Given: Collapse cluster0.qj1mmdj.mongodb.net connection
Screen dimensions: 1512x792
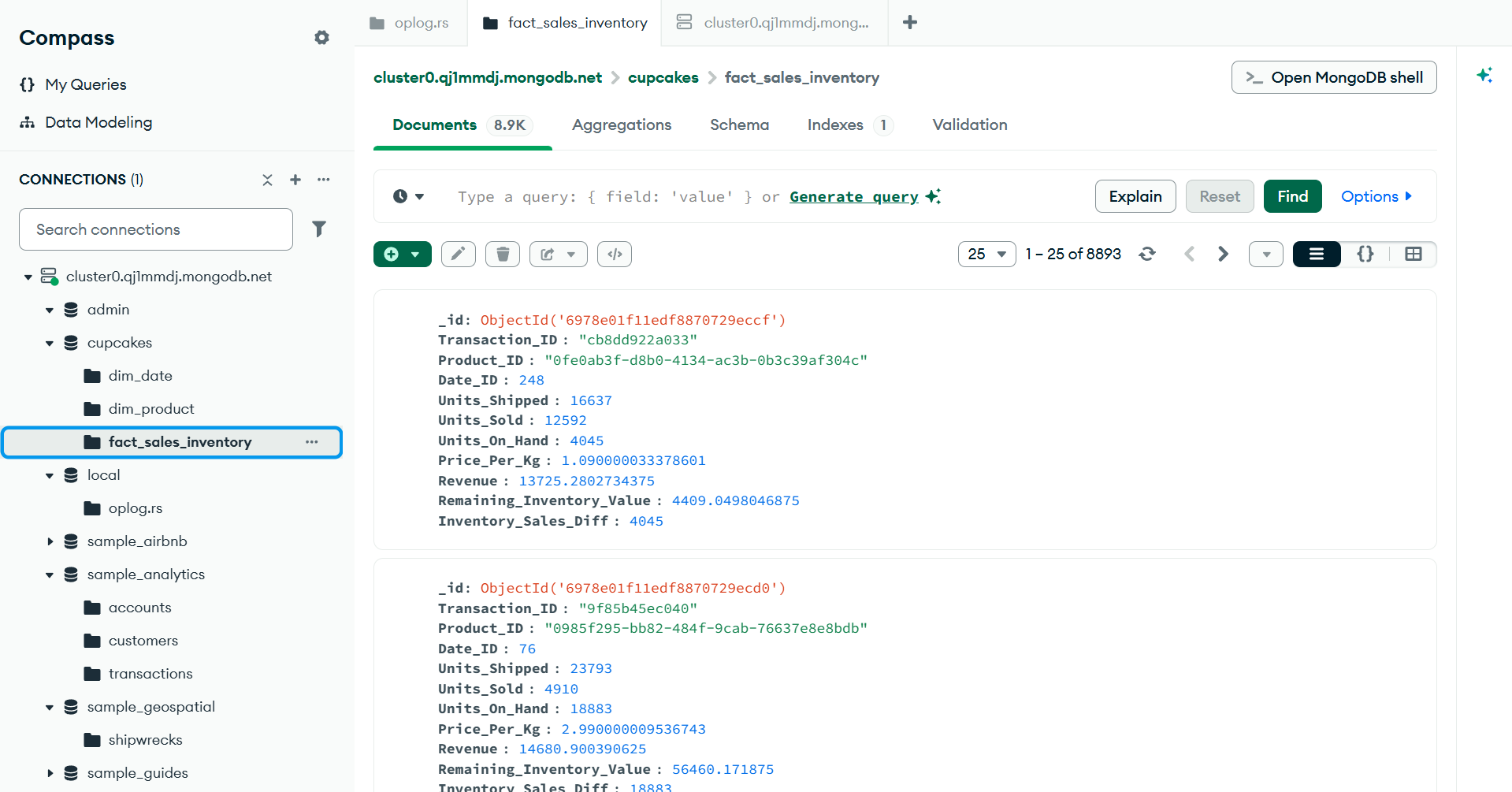Looking at the screenshot, I should (x=28, y=277).
